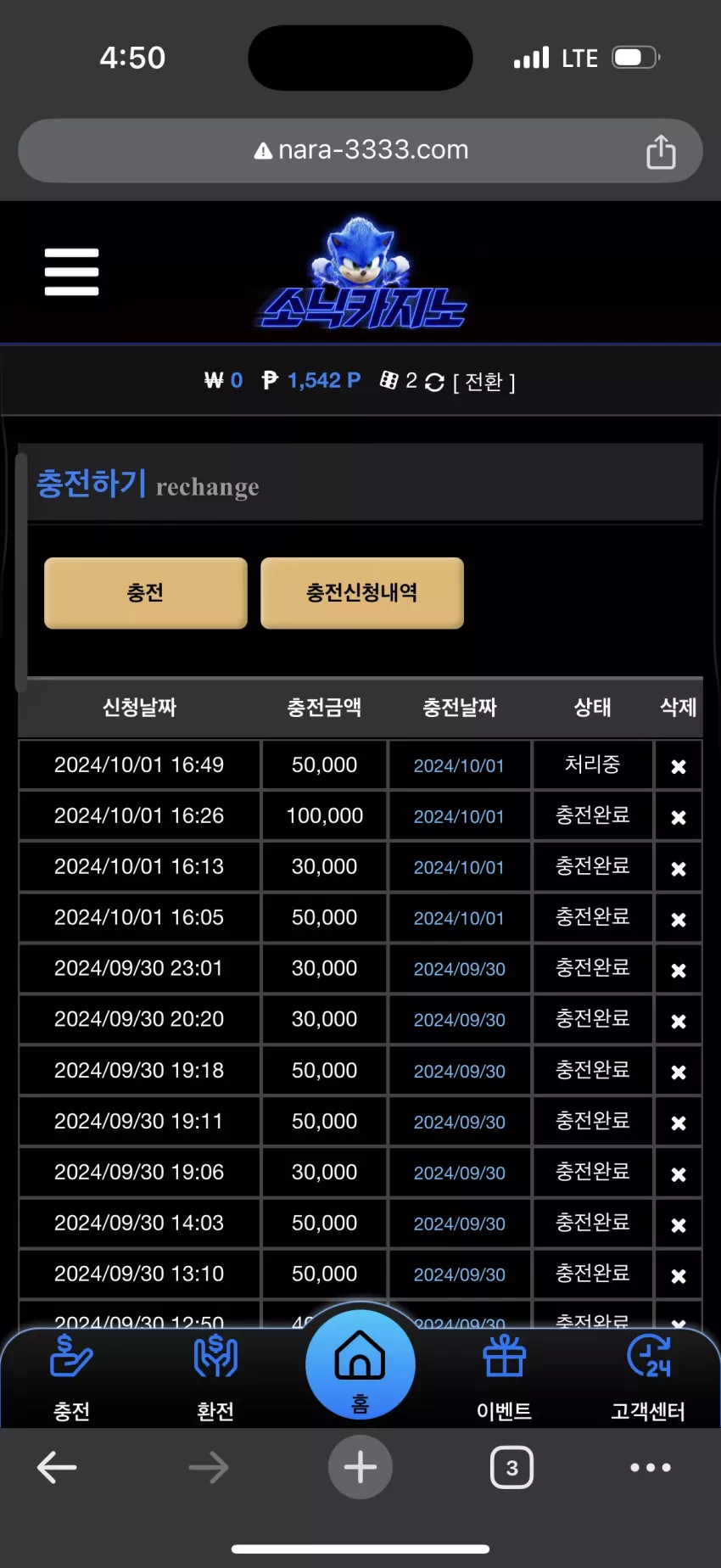This screenshot has width=721, height=1568.
Task: Open 이벤트 gift icon
Action: [x=505, y=1378]
